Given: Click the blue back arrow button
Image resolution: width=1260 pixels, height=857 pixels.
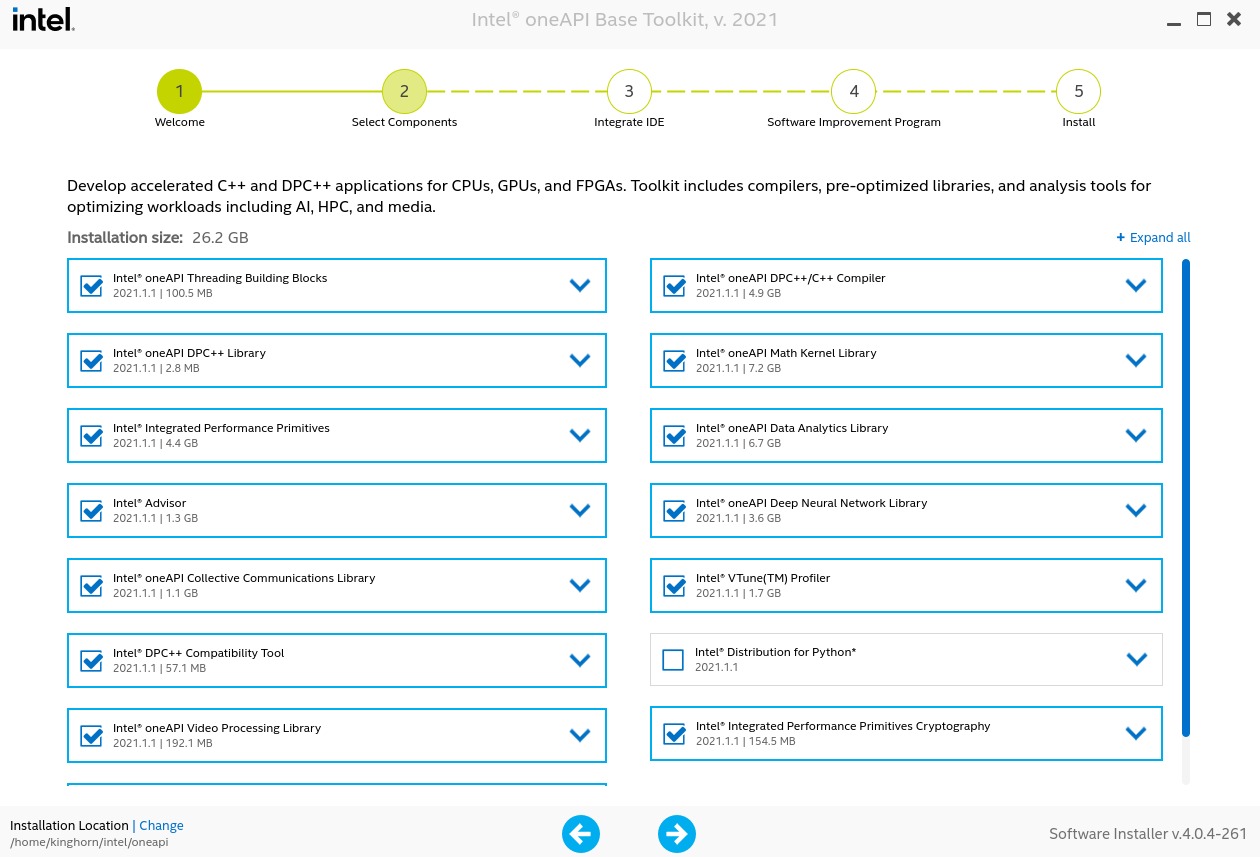Looking at the screenshot, I should click(x=581, y=834).
